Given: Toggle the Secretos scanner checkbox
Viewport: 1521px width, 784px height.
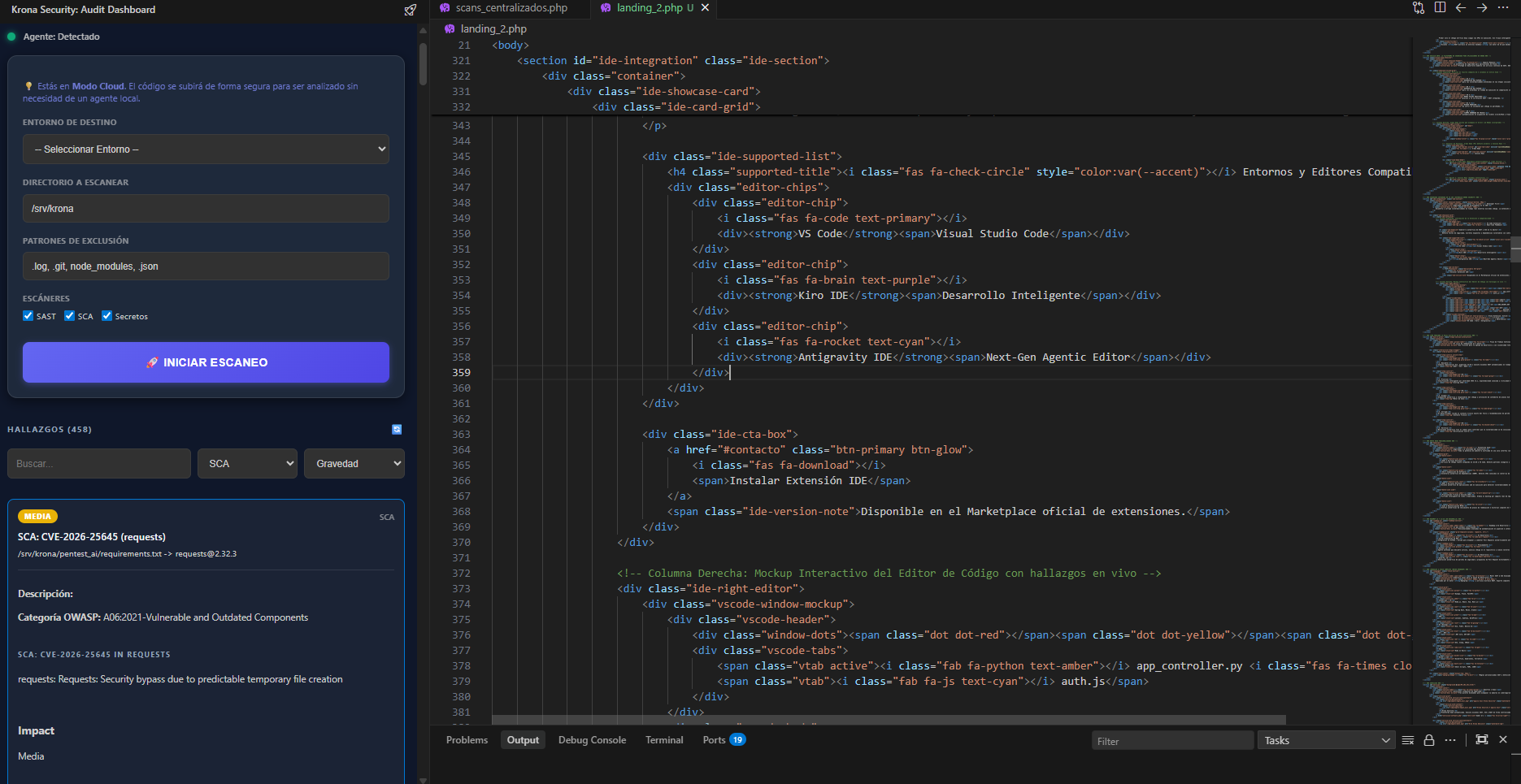Looking at the screenshot, I should pyautogui.click(x=106, y=316).
